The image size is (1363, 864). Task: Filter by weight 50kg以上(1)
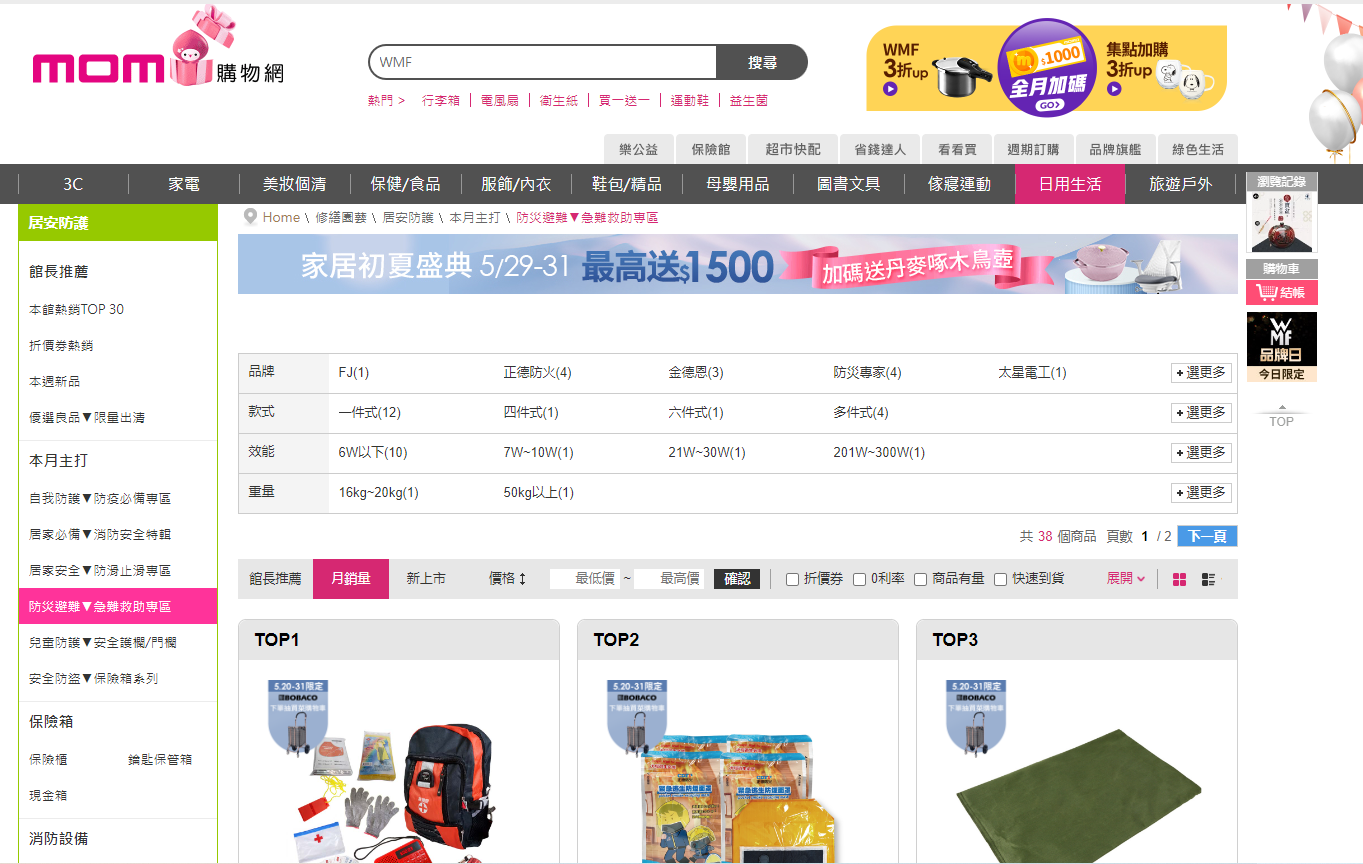tap(538, 493)
